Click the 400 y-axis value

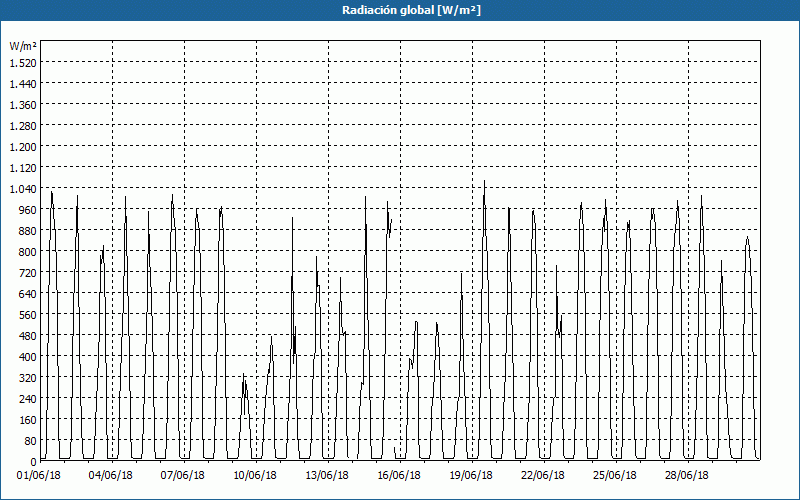coord(28,357)
